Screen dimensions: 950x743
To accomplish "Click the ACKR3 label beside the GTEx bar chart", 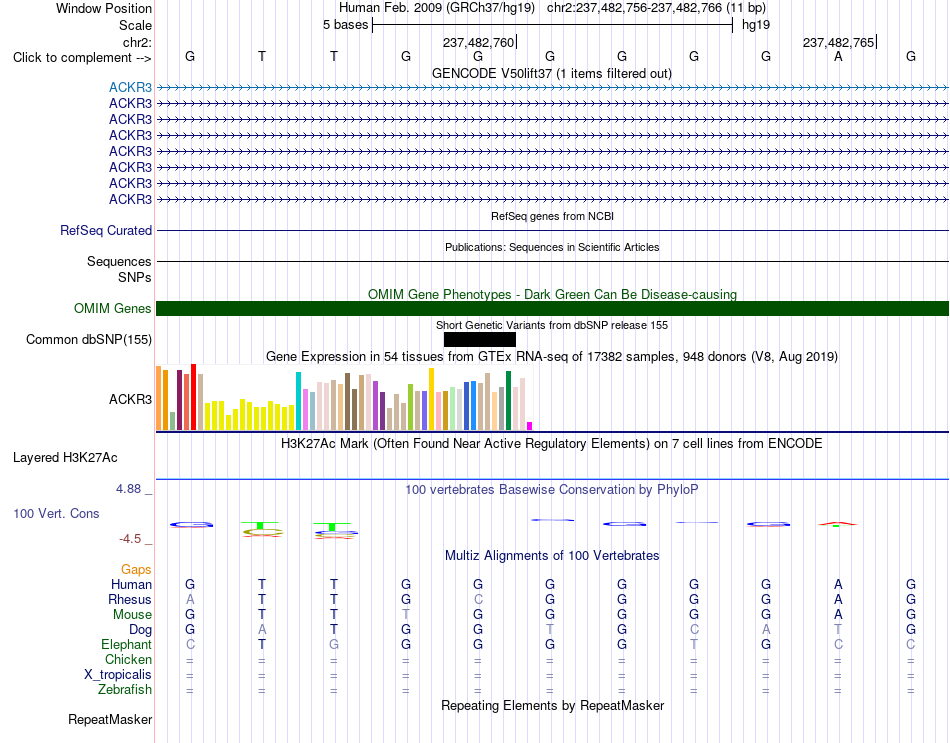I will tap(130, 399).
